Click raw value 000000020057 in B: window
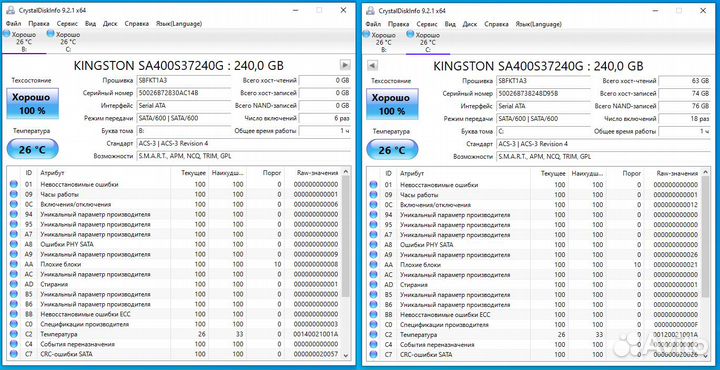720x370 pixels. (317, 354)
